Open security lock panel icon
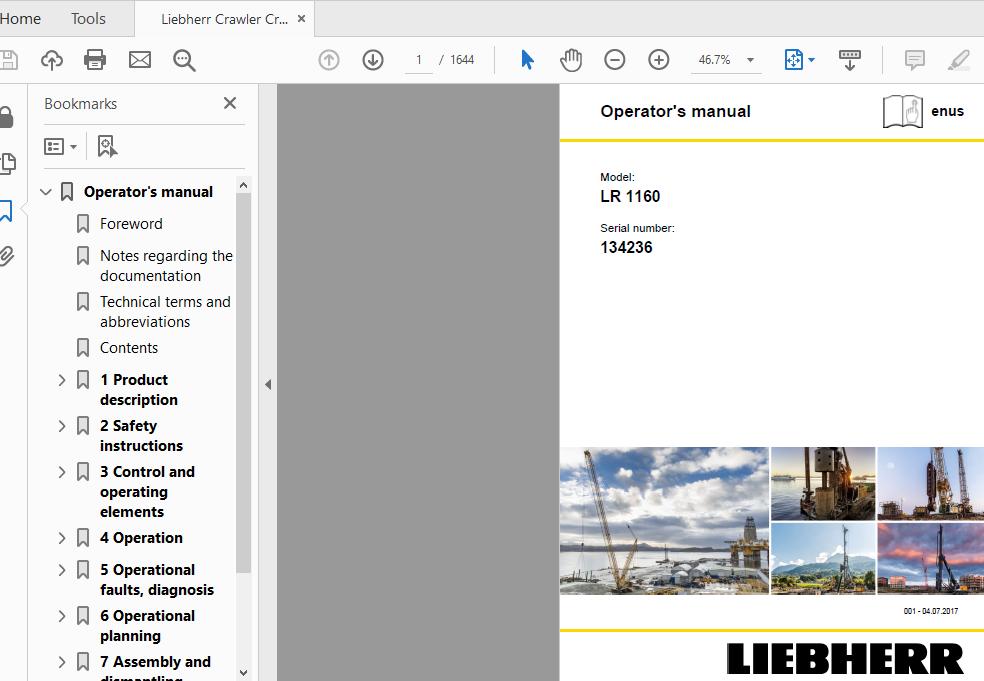984x681 pixels. tap(6, 117)
